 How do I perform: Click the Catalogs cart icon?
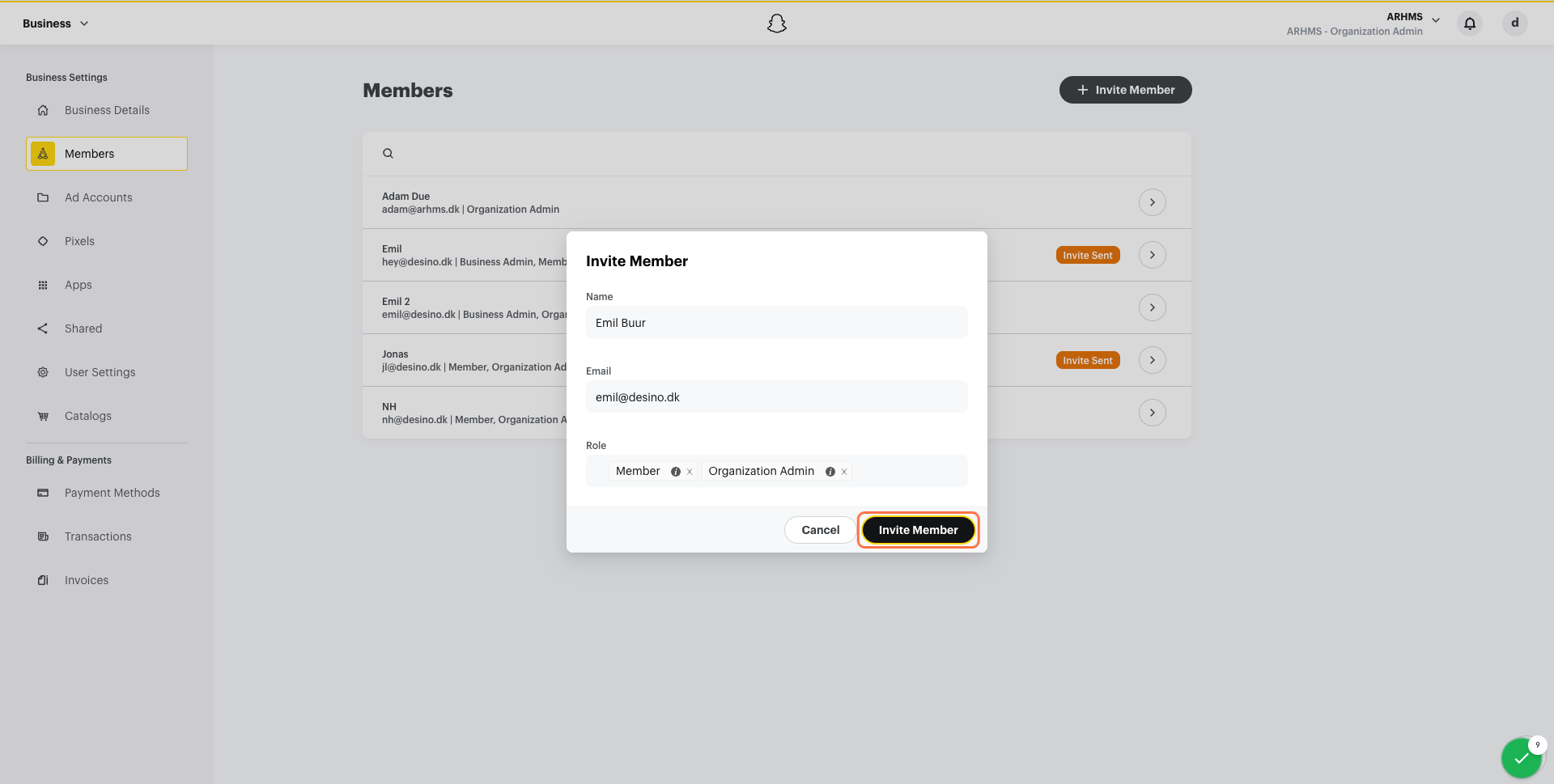tap(43, 416)
